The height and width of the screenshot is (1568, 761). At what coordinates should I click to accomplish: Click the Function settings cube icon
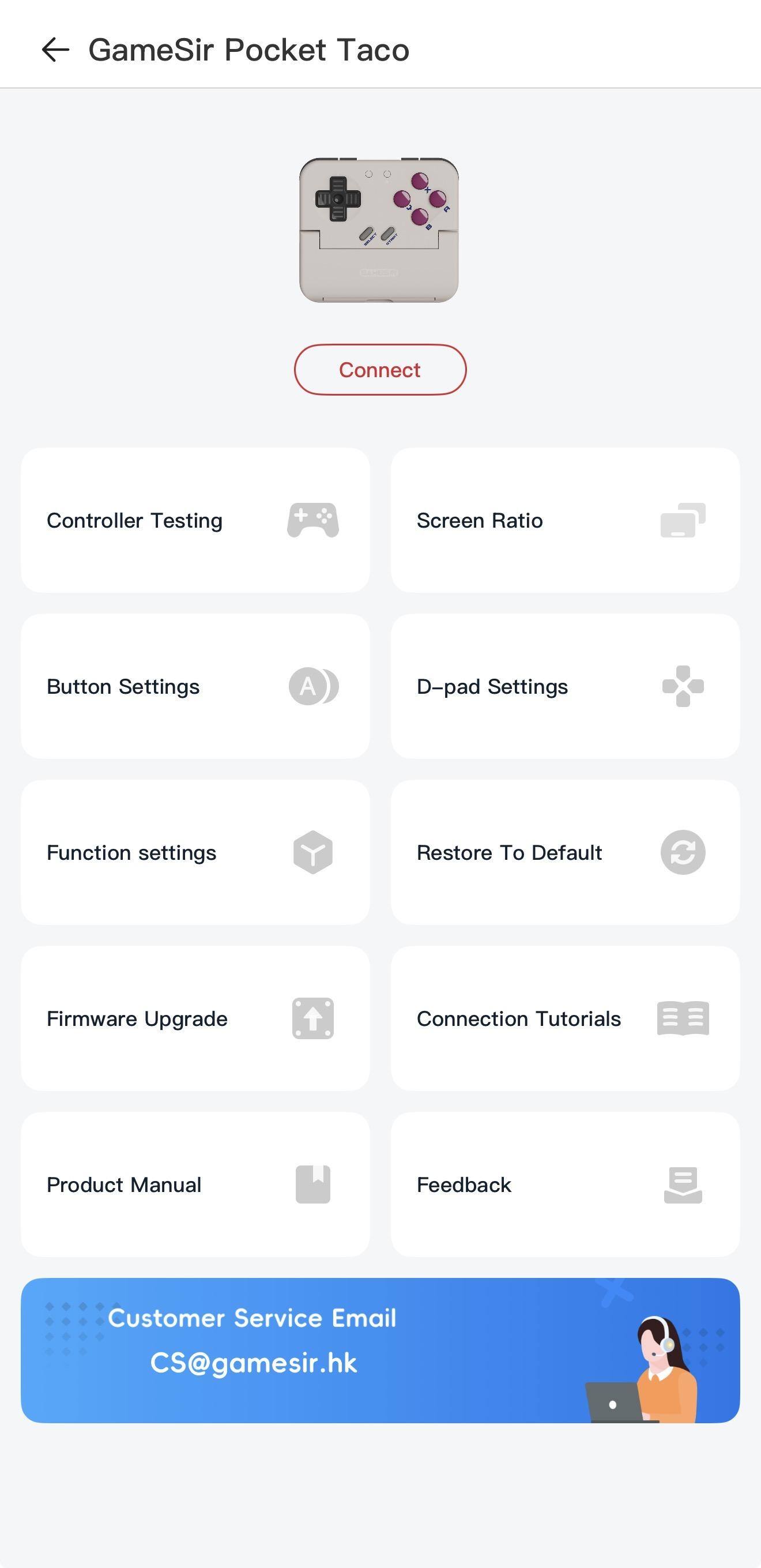[312, 852]
